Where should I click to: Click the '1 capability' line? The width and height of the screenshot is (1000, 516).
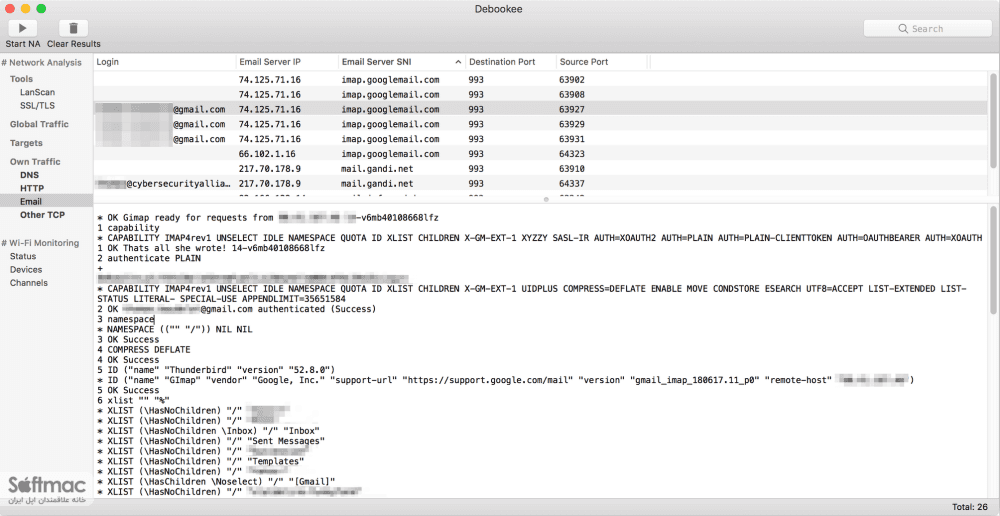(x=128, y=228)
